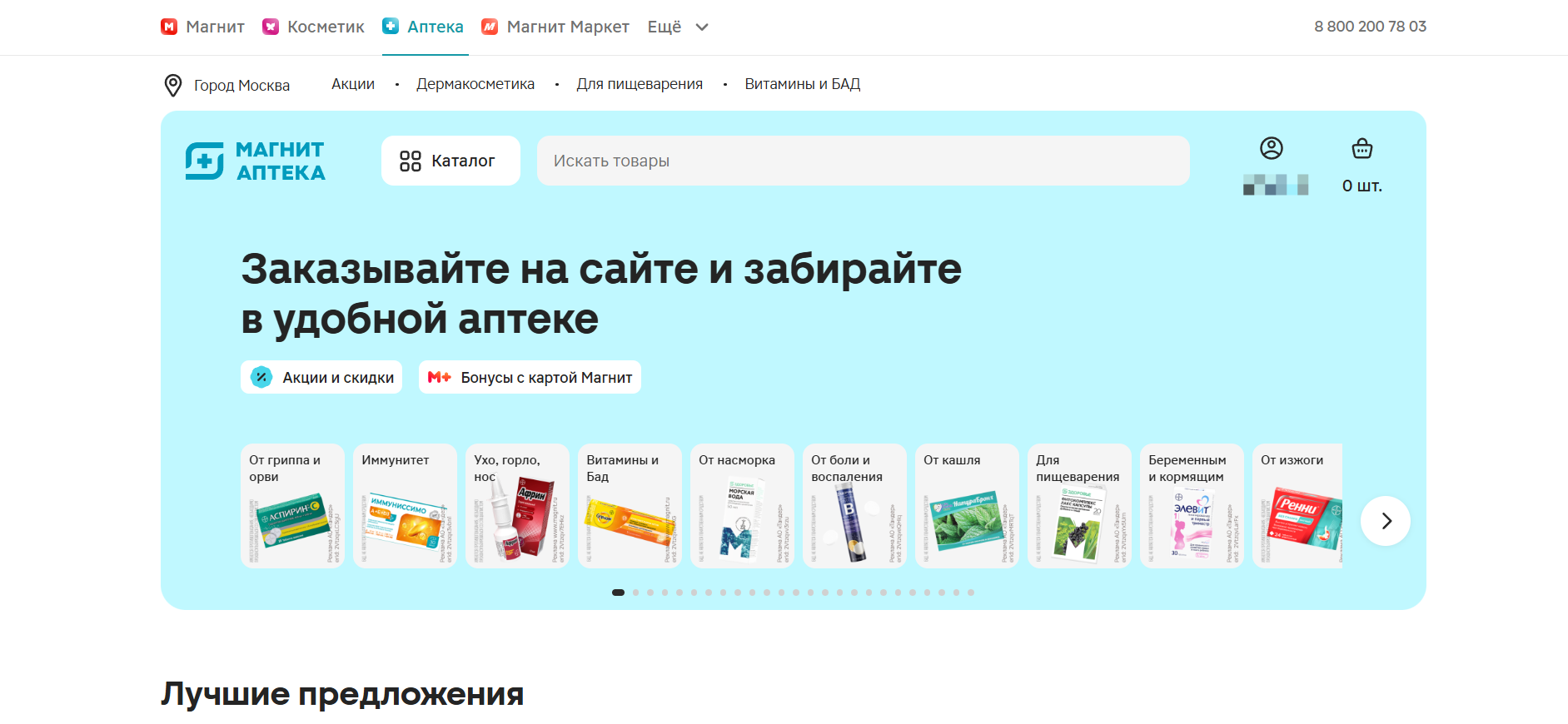
Task: Open the Витамины и БАД link
Action: point(803,84)
